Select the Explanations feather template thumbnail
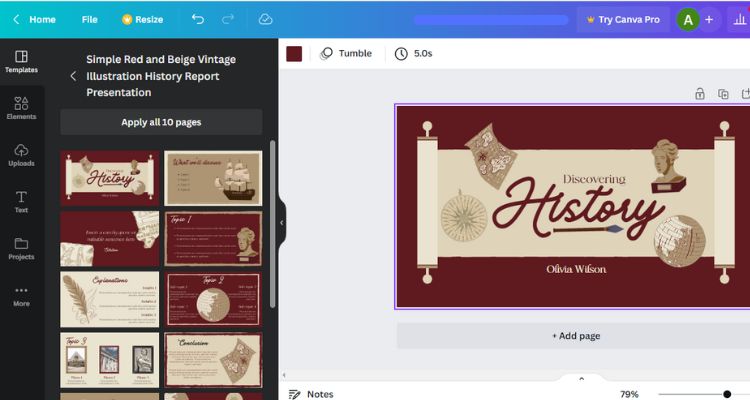Screen dimensions: 750x400 coord(110,300)
